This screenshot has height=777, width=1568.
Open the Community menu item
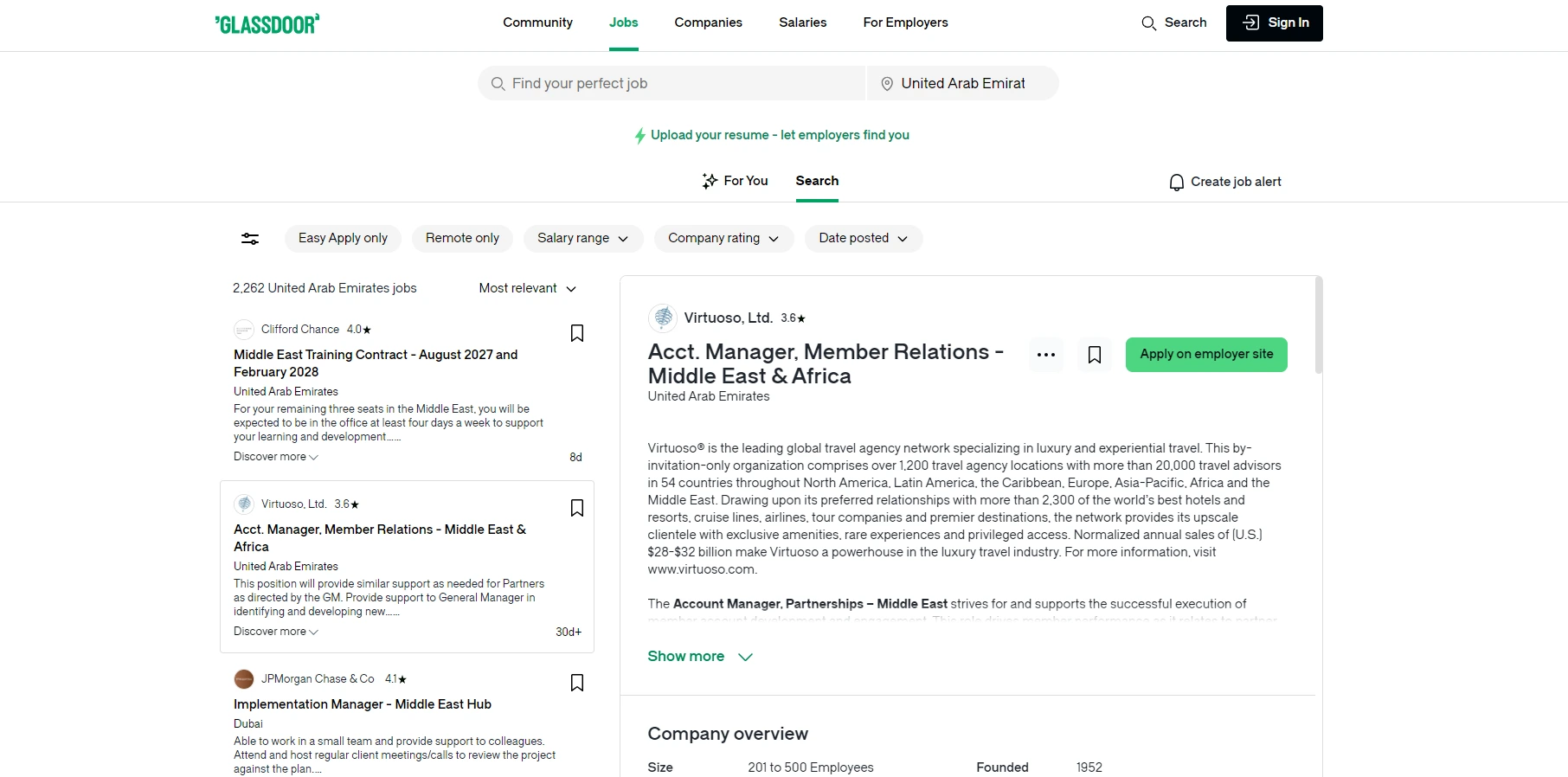pyautogui.click(x=537, y=23)
